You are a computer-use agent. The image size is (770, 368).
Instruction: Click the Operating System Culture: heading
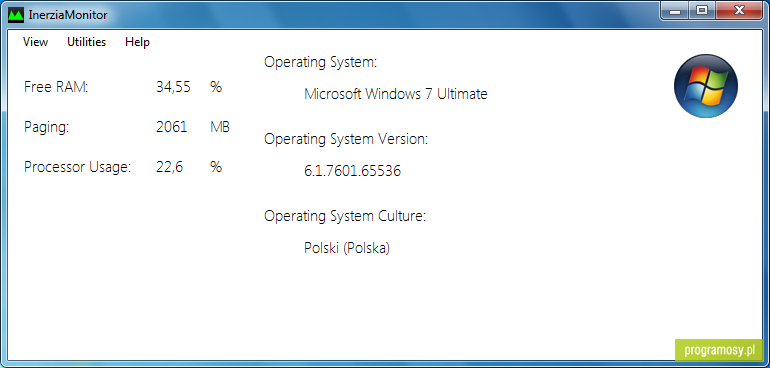click(345, 216)
